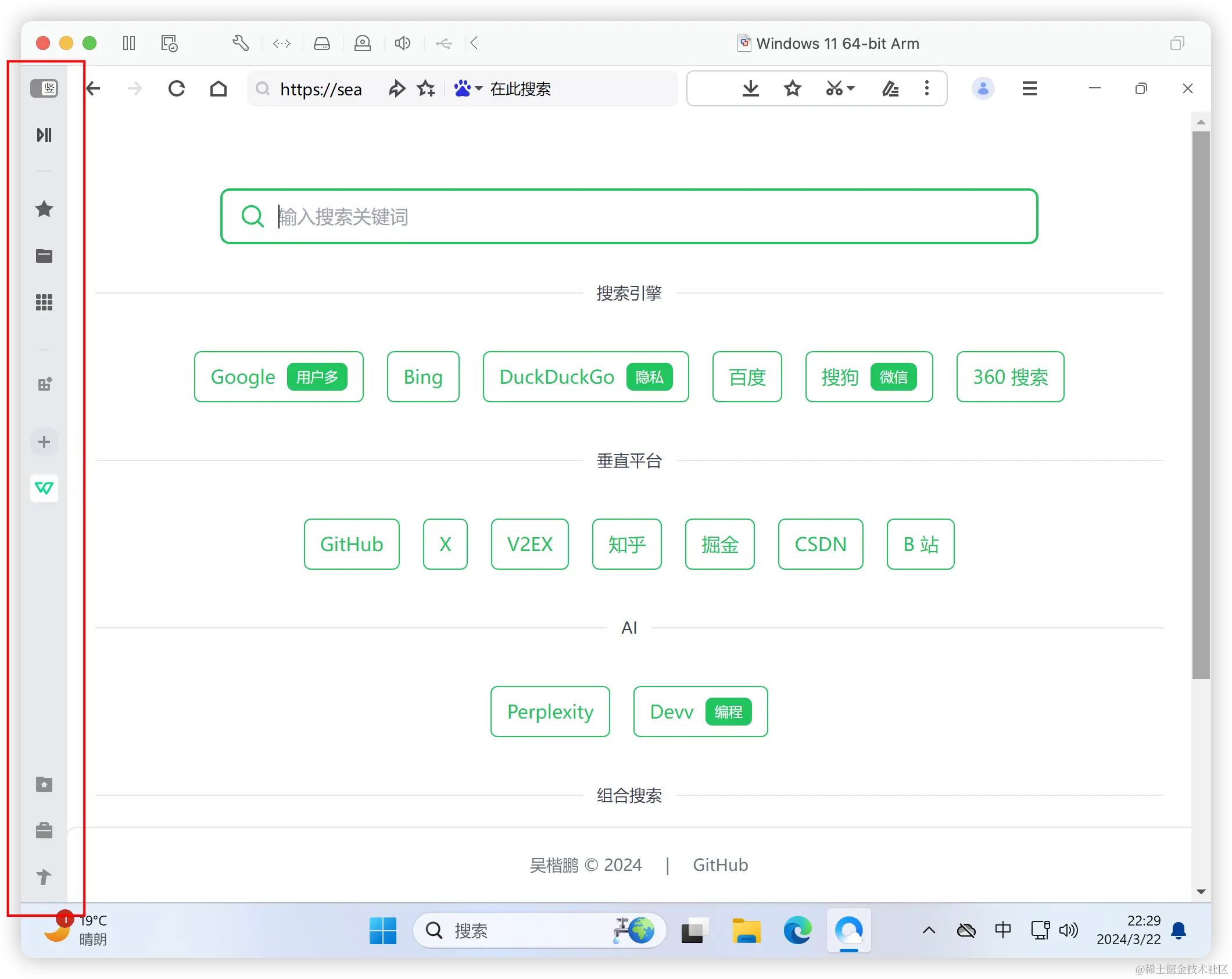Viewport: 1232px width, 979px height.
Task: Select the Bing search engine button
Action: tap(423, 377)
